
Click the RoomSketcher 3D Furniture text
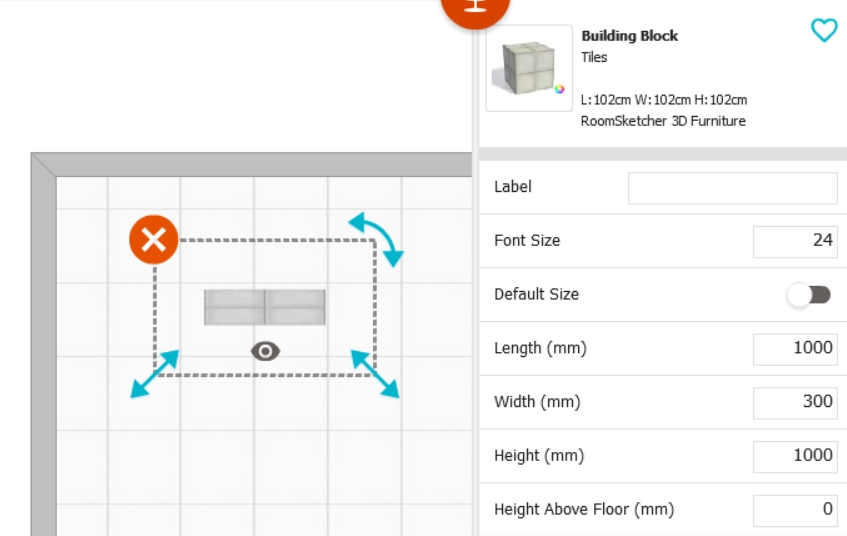[663, 121]
